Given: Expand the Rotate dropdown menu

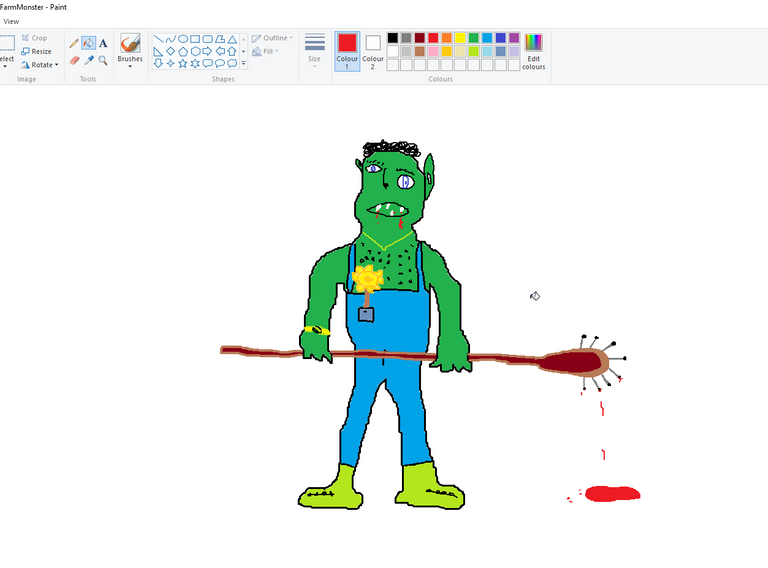Looking at the screenshot, I should [43, 65].
